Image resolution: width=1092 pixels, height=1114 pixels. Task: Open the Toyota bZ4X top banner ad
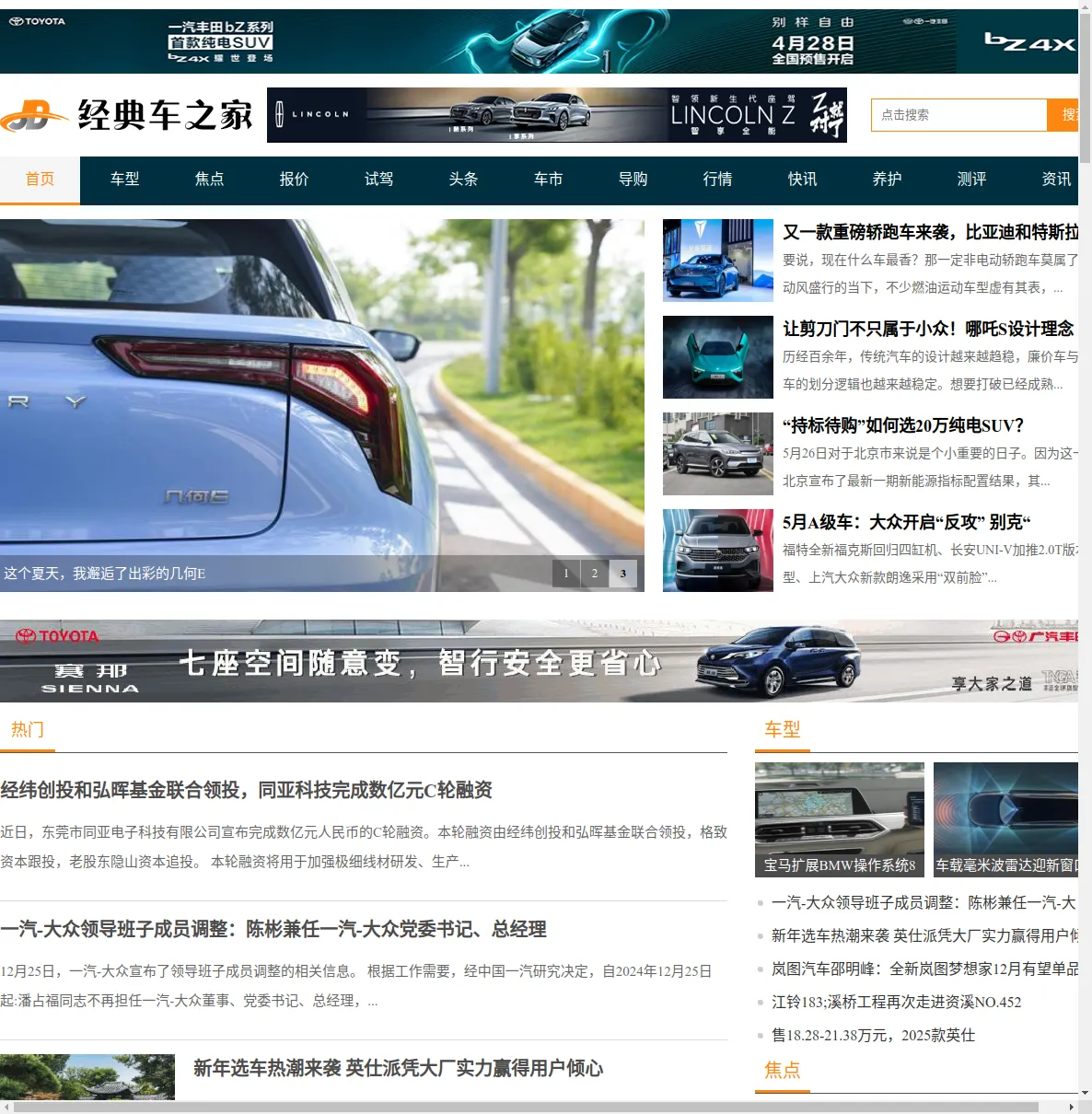539,41
